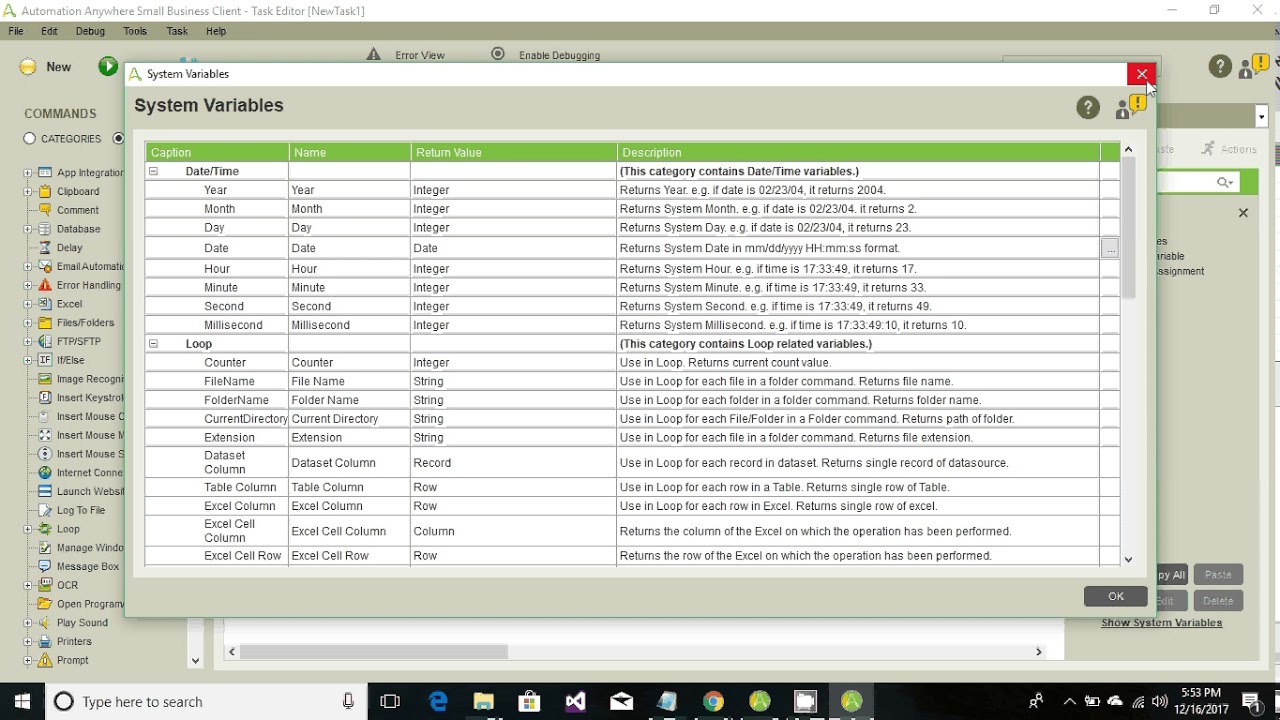Click the Delay hourglass icon
This screenshot has height=720, width=1280.
45,248
